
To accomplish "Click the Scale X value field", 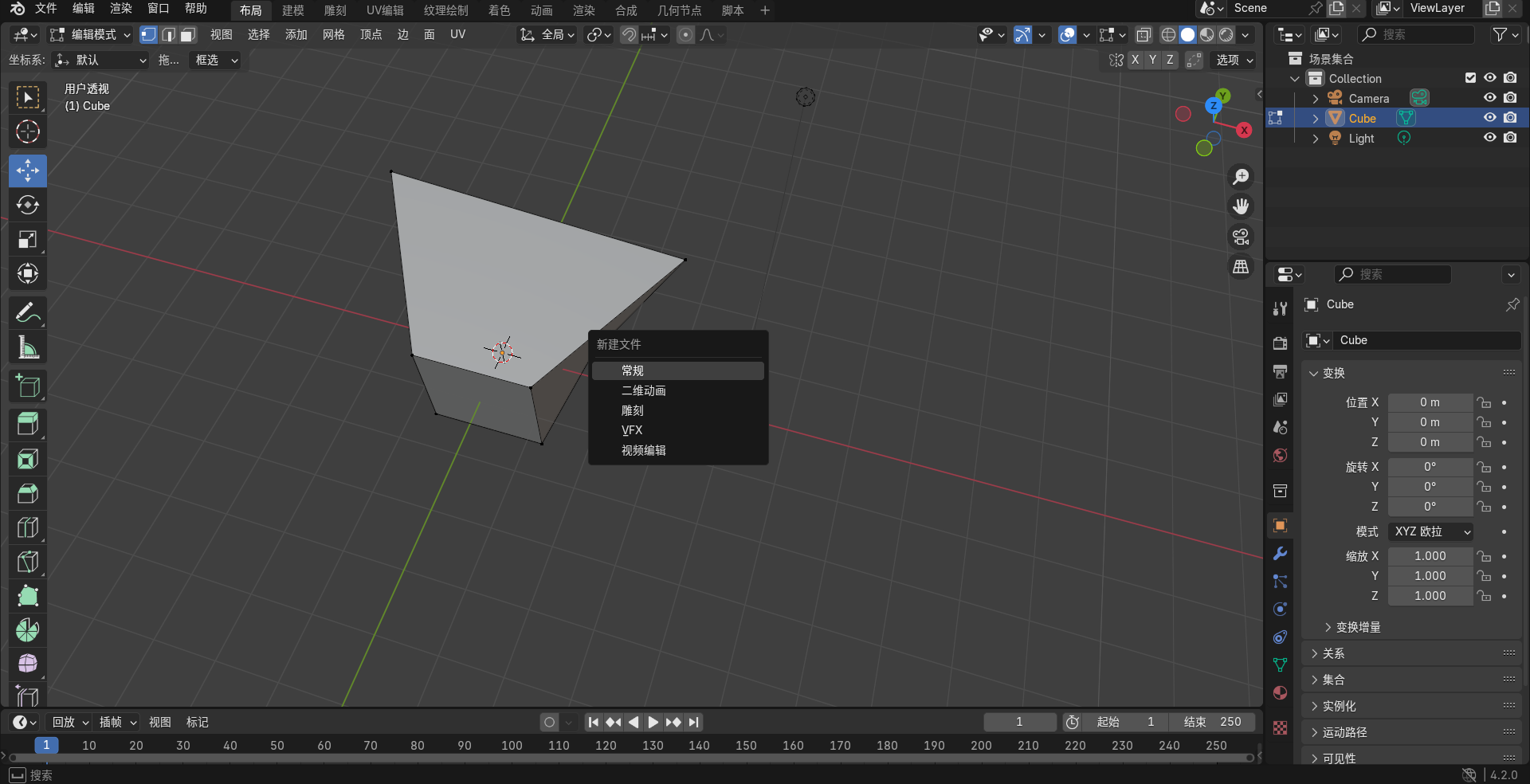I will point(1430,556).
